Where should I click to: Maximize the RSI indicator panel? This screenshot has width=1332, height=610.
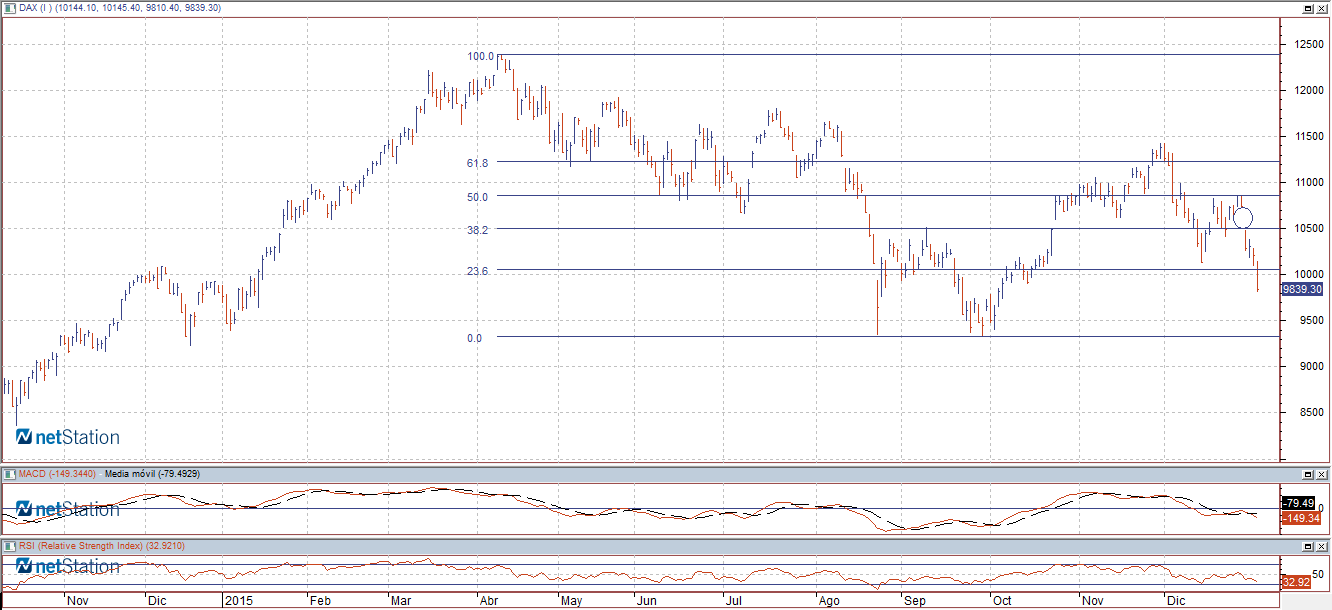(1307, 547)
